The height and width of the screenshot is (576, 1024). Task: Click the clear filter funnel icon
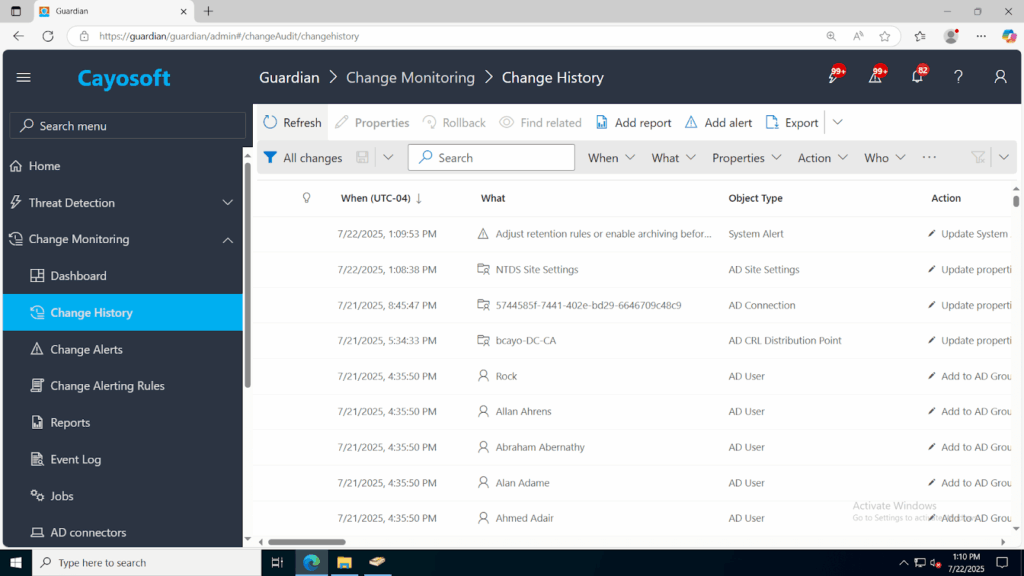[x=978, y=157]
